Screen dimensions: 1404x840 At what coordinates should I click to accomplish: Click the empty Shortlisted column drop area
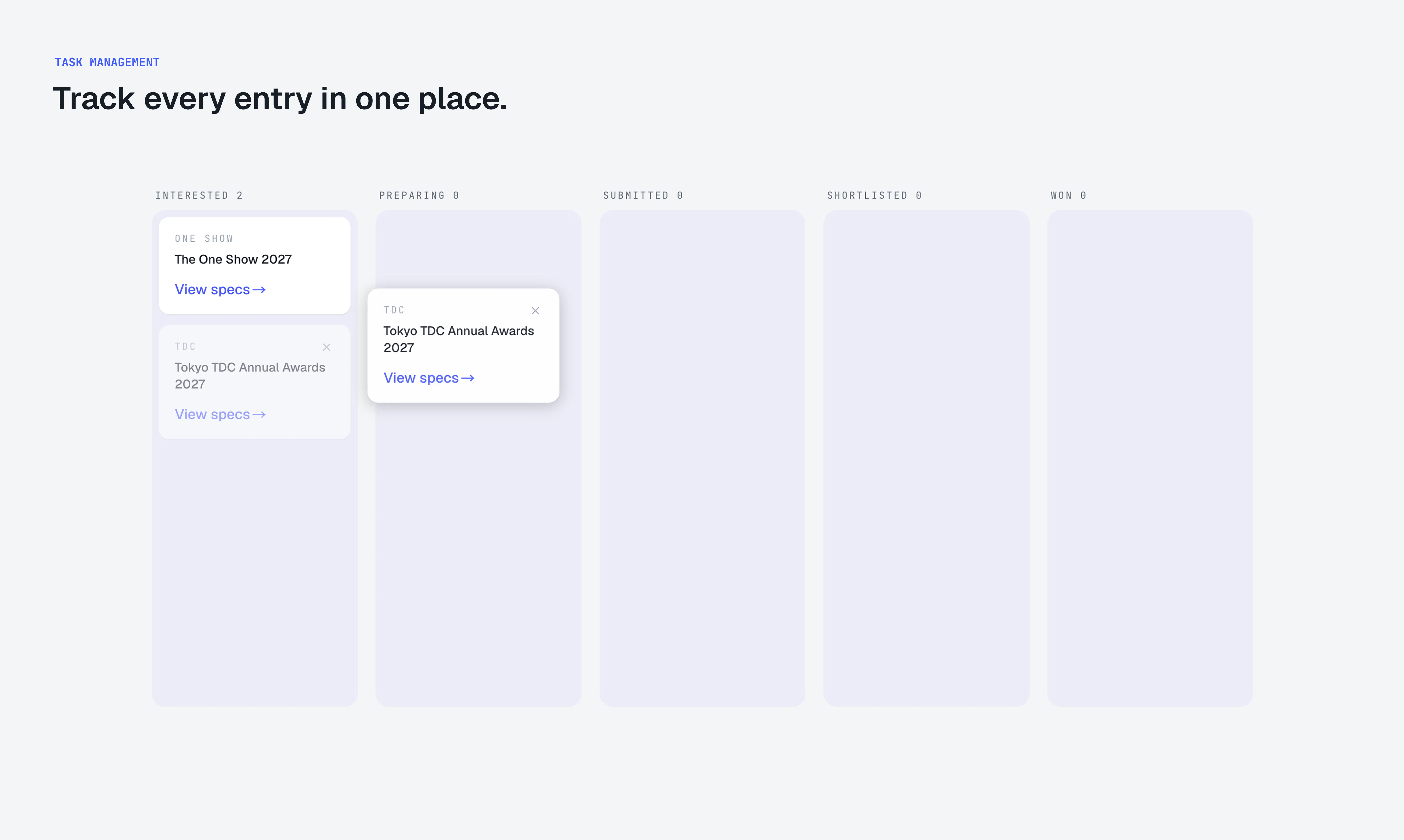pyautogui.click(x=926, y=458)
